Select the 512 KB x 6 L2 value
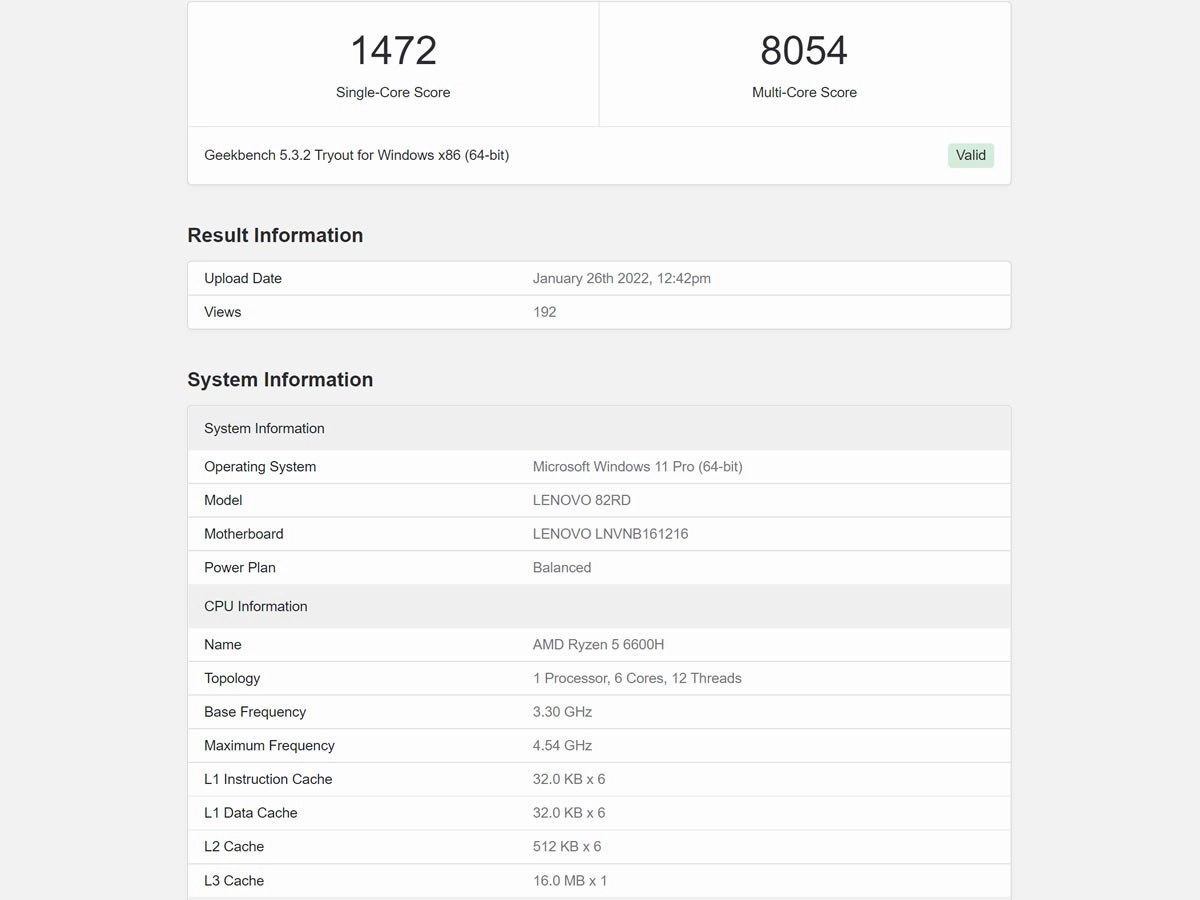 click(x=567, y=846)
